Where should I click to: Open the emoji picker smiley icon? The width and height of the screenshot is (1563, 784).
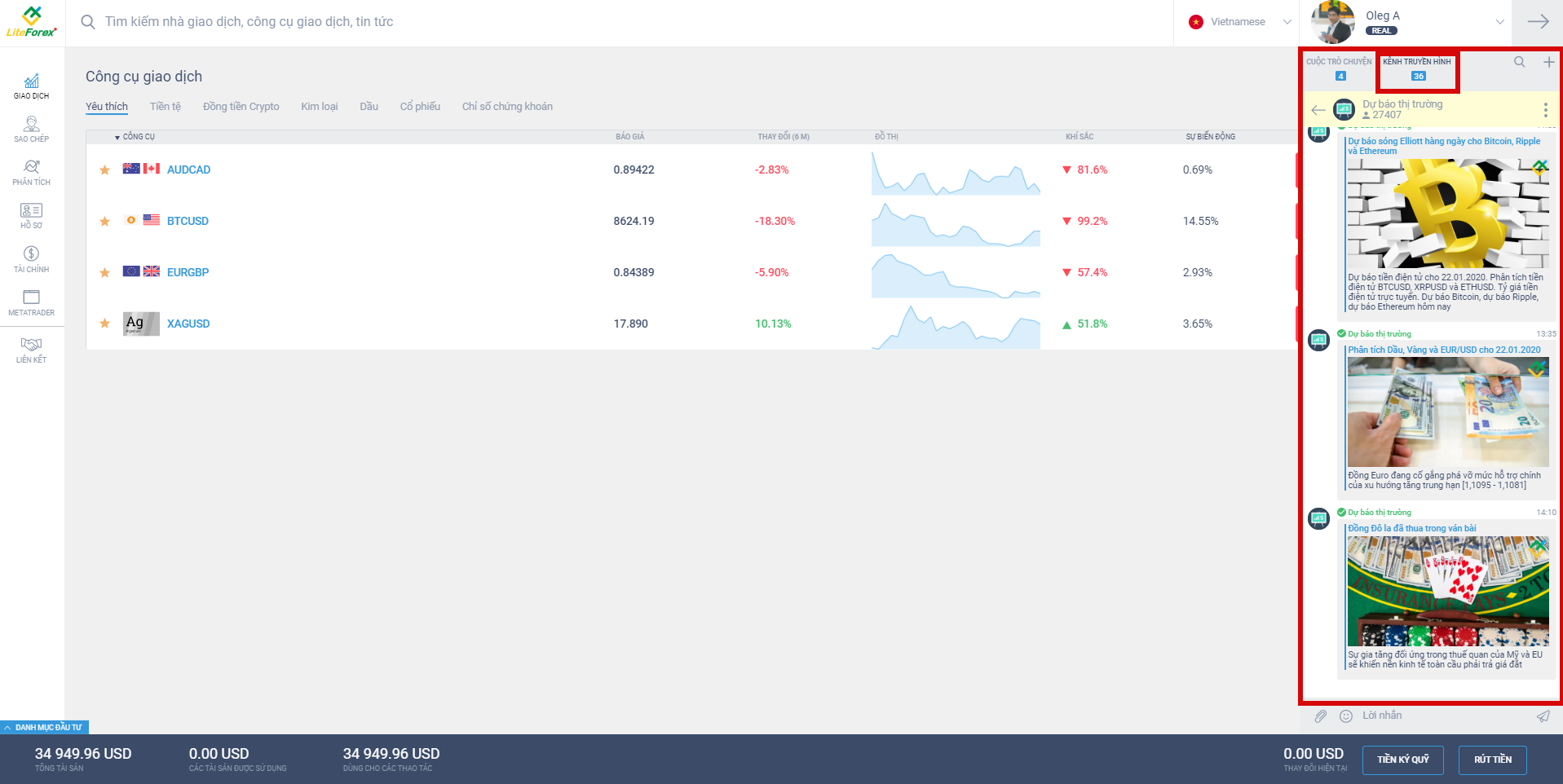[1345, 716]
